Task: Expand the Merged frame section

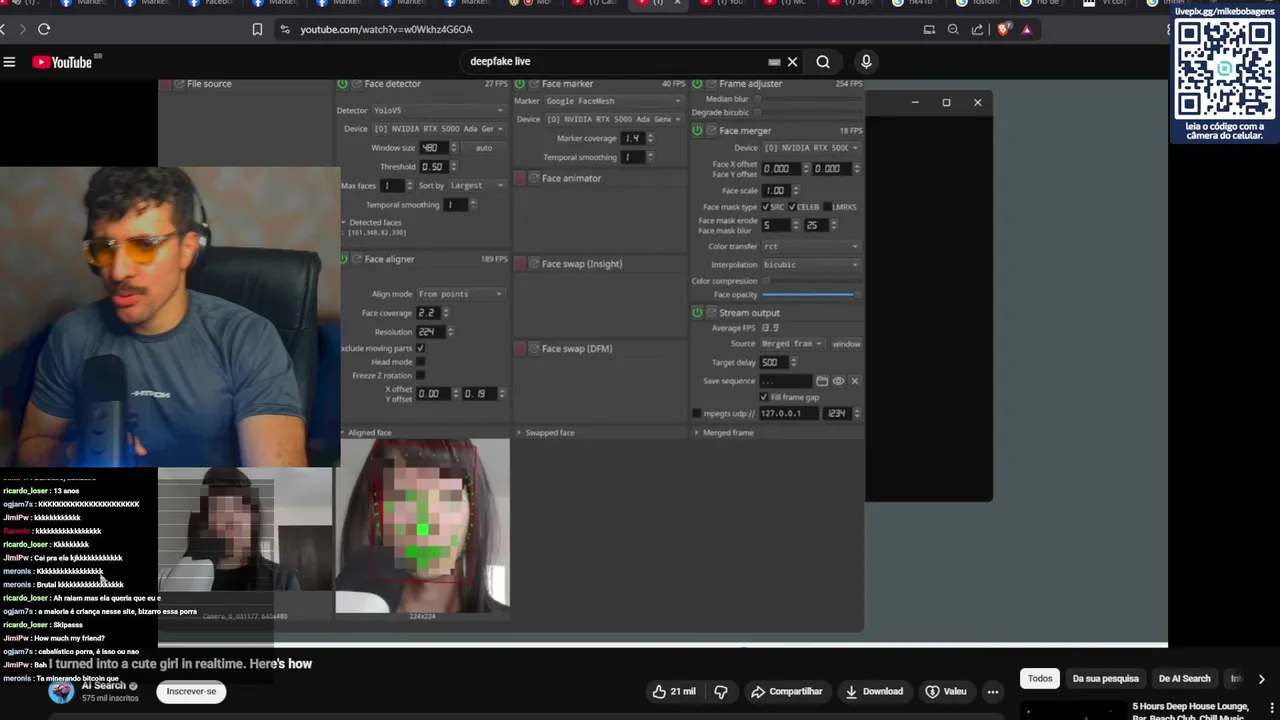Action: pyautogui.click(x=696, y=433)
